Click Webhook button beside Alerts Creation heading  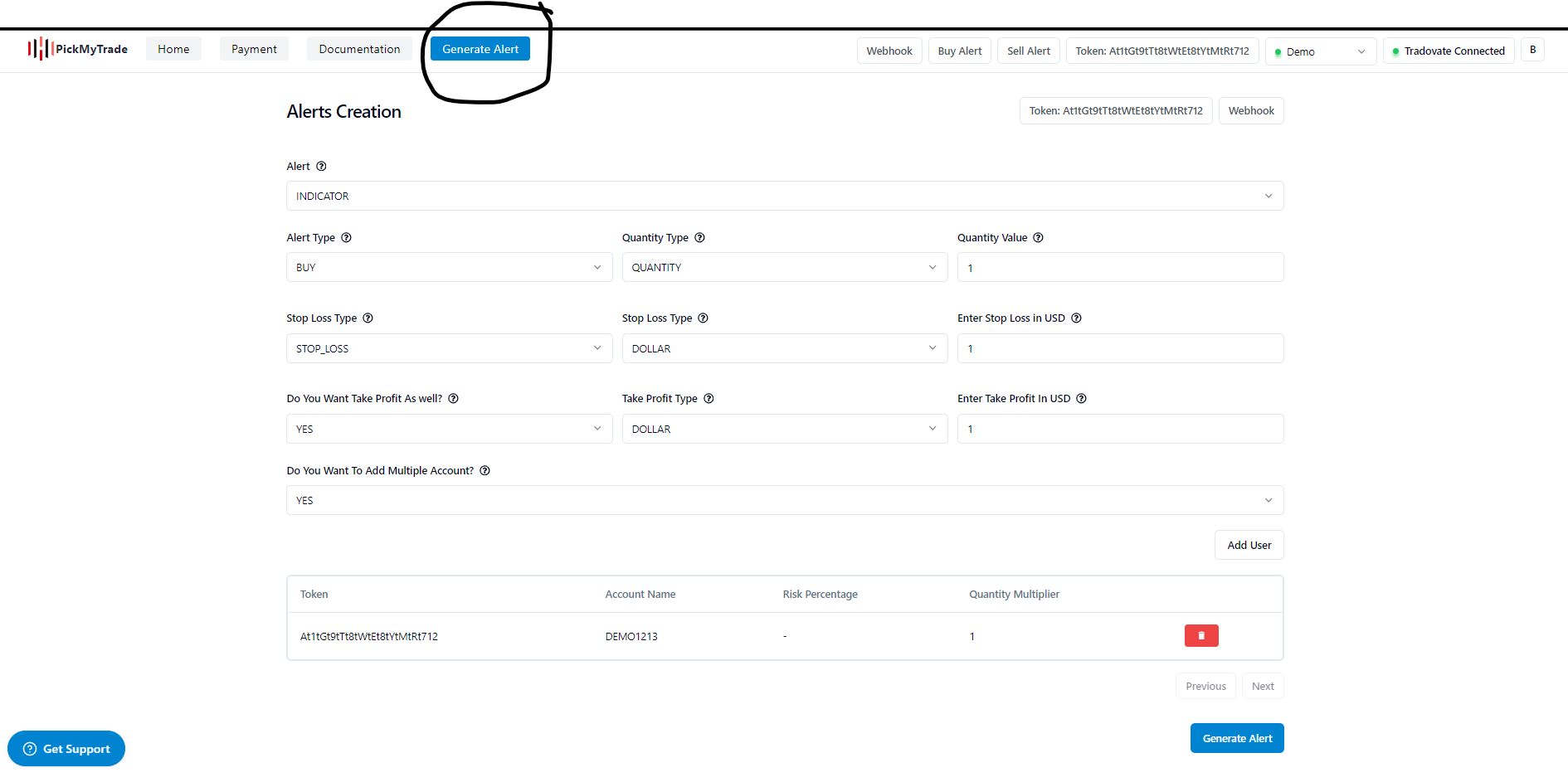point(1251,110)
